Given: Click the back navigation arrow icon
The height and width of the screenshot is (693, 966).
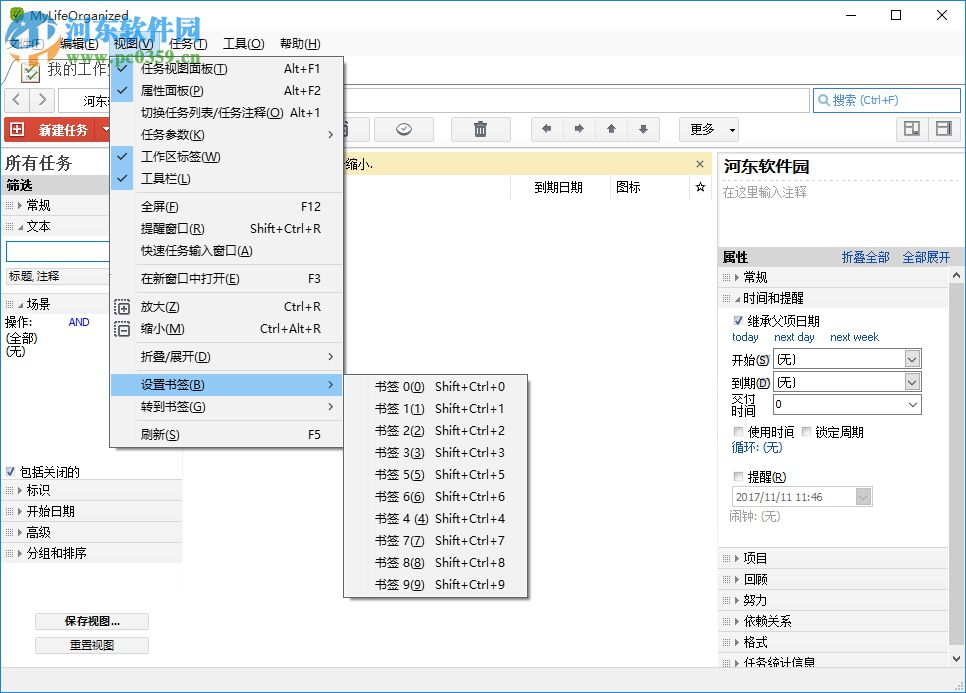Looking at the screenshot, I should click(x=547, y=129).
